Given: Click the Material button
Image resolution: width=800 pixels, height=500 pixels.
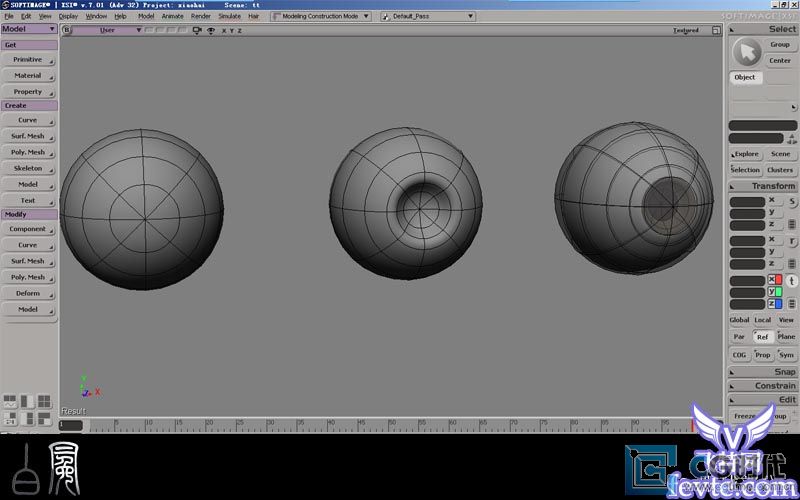Looking at the screenshot, I should 28,76.
